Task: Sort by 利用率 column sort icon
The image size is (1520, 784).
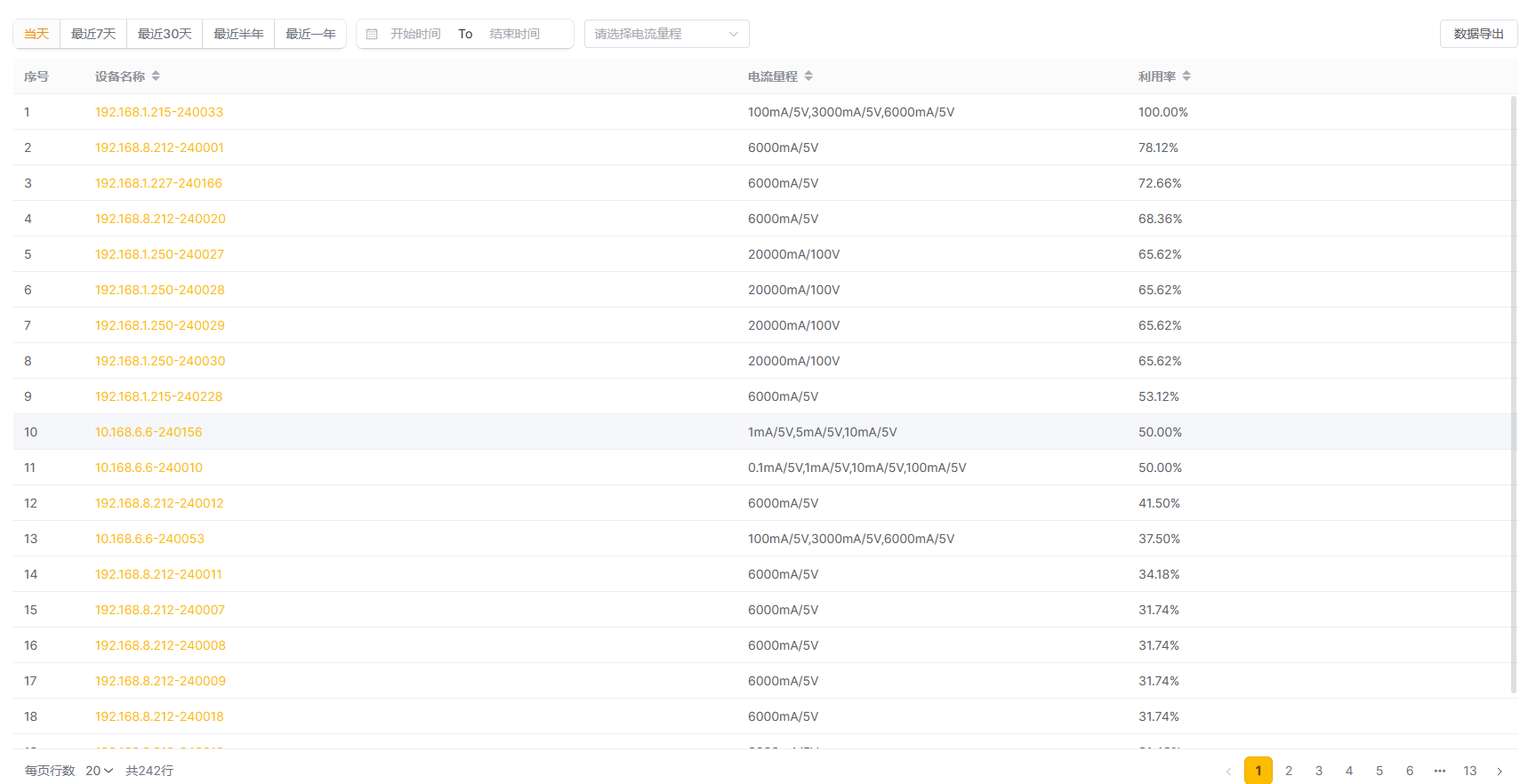Action: tap(1186, 76)
